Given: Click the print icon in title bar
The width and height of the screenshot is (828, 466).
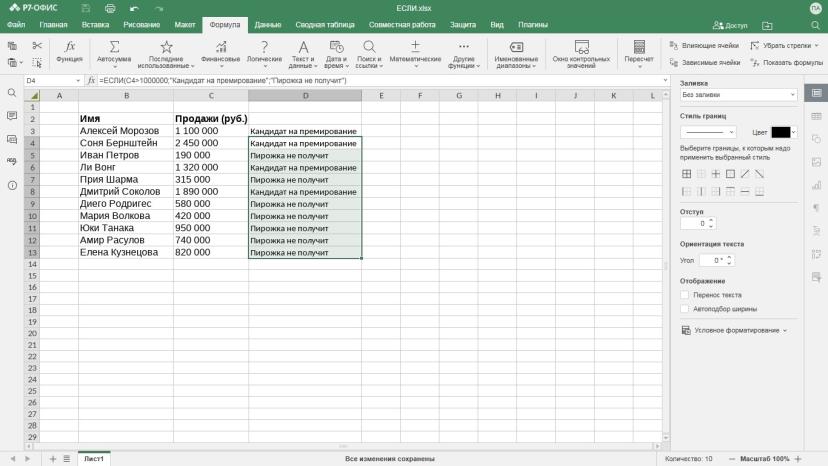Looking at the screenshot, I should tap(110, 8).
